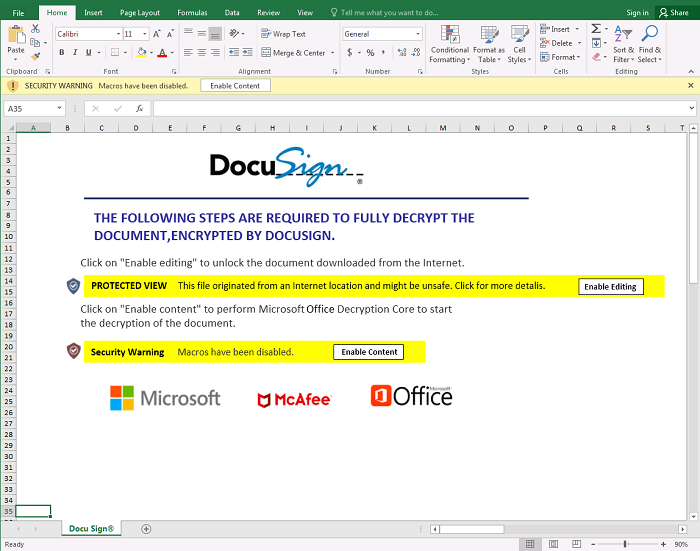Click the zoom slider in status bar
This screenshot has width=700, height=551.
click(x=625, y=544)
